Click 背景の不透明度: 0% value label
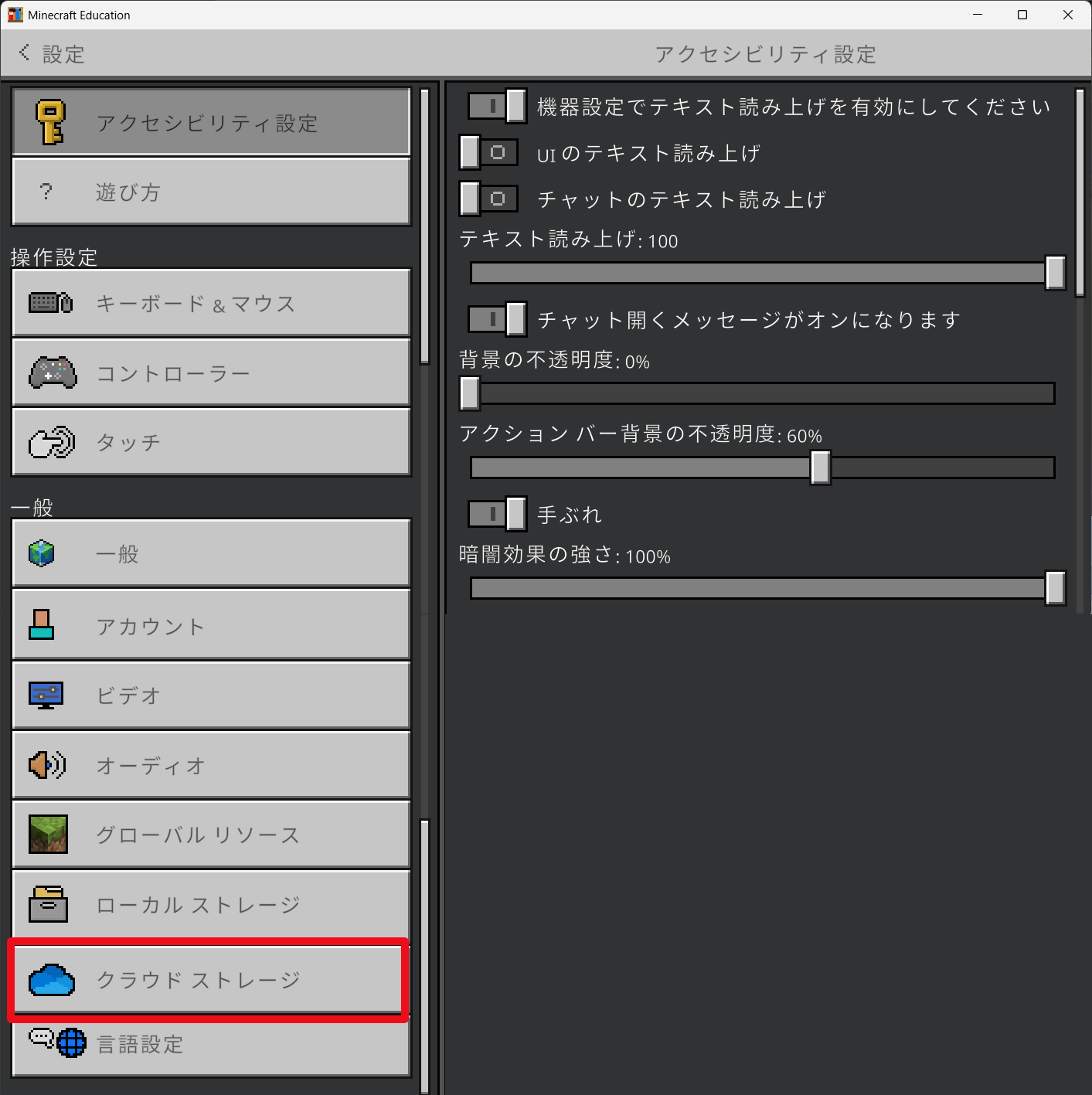 pyautogui.click(x=554, y=360)
